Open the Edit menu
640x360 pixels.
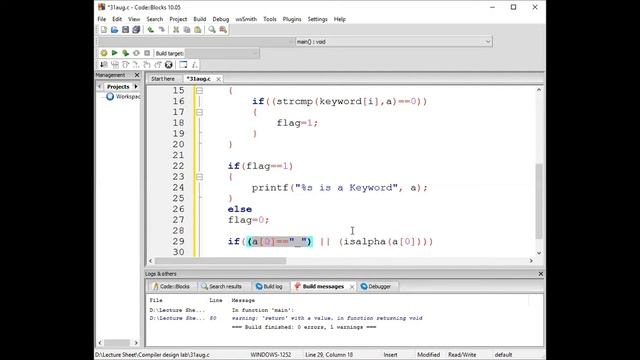click(x=117, y=19)
